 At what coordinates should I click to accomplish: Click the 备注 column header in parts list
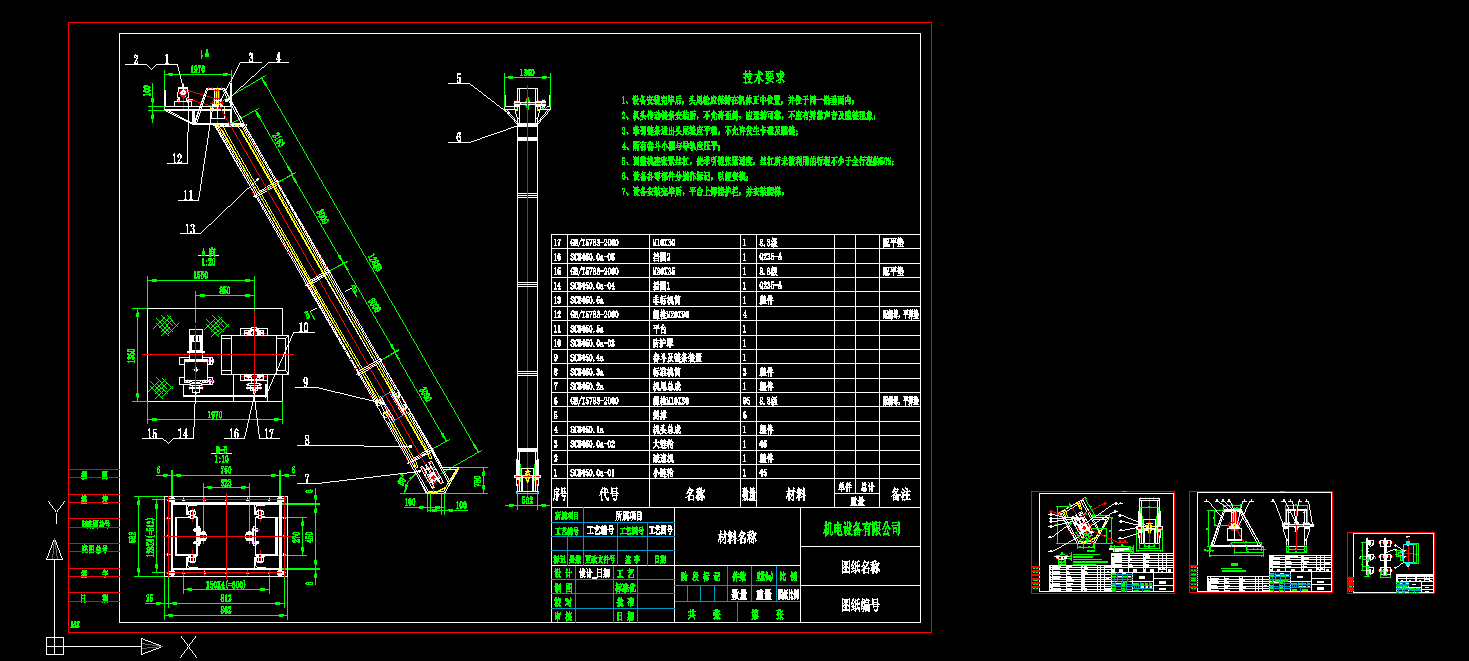click(900, 494)
